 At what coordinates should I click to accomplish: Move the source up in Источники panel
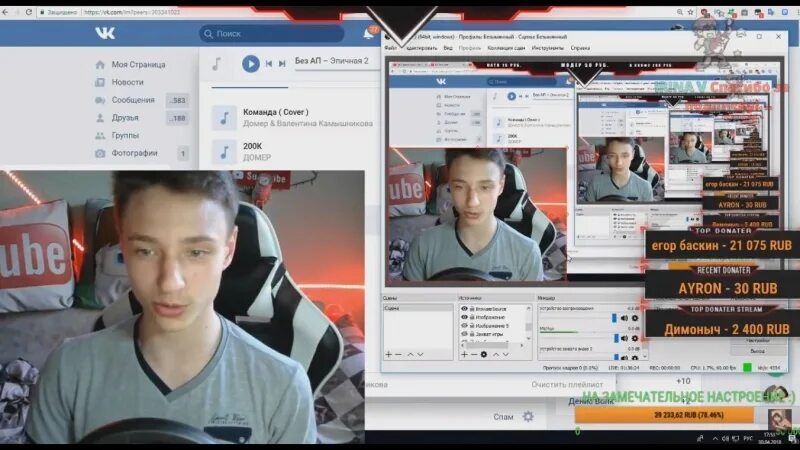click(x=496, y=354)
